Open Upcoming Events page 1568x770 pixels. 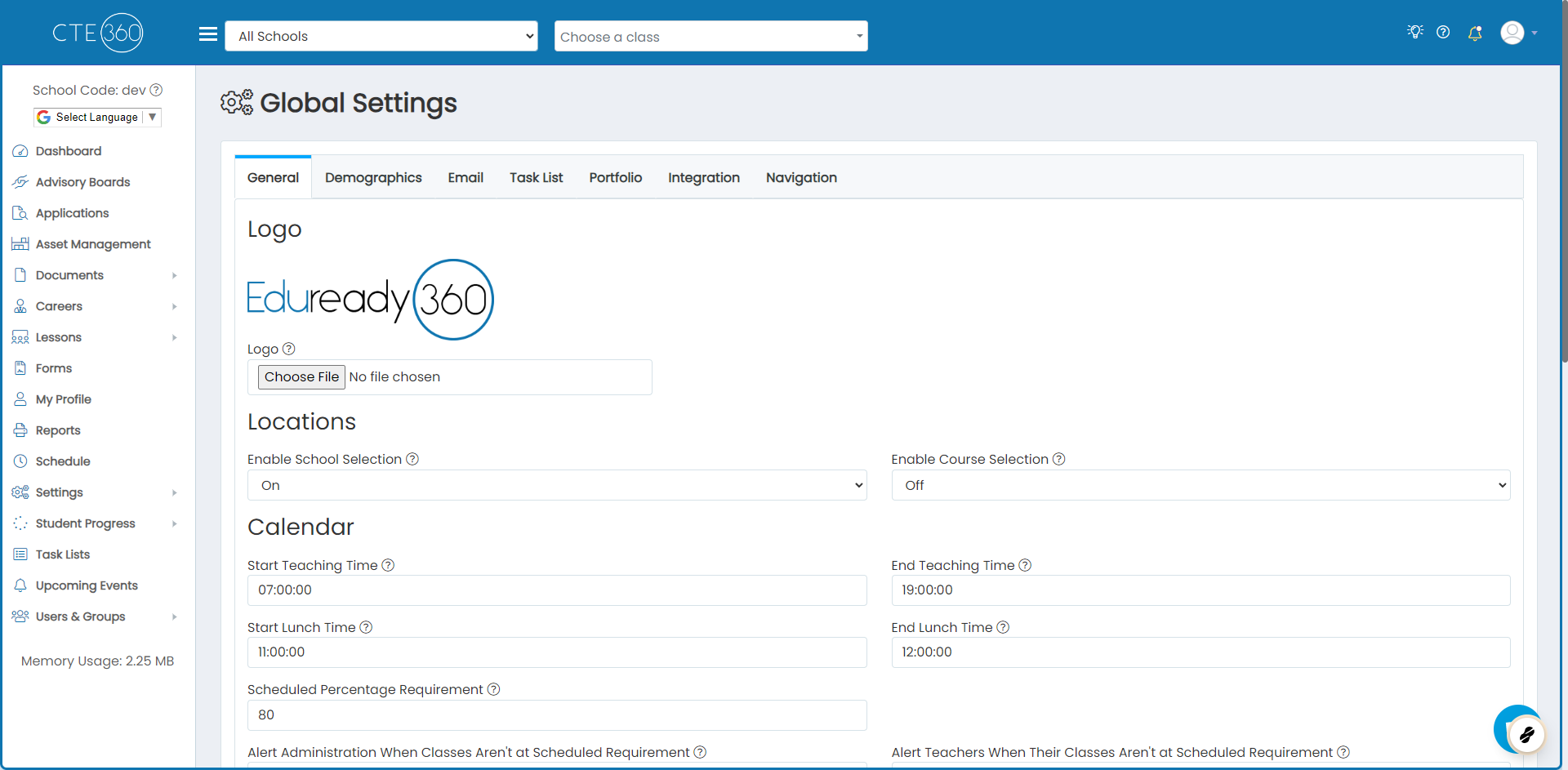[87, 585]
